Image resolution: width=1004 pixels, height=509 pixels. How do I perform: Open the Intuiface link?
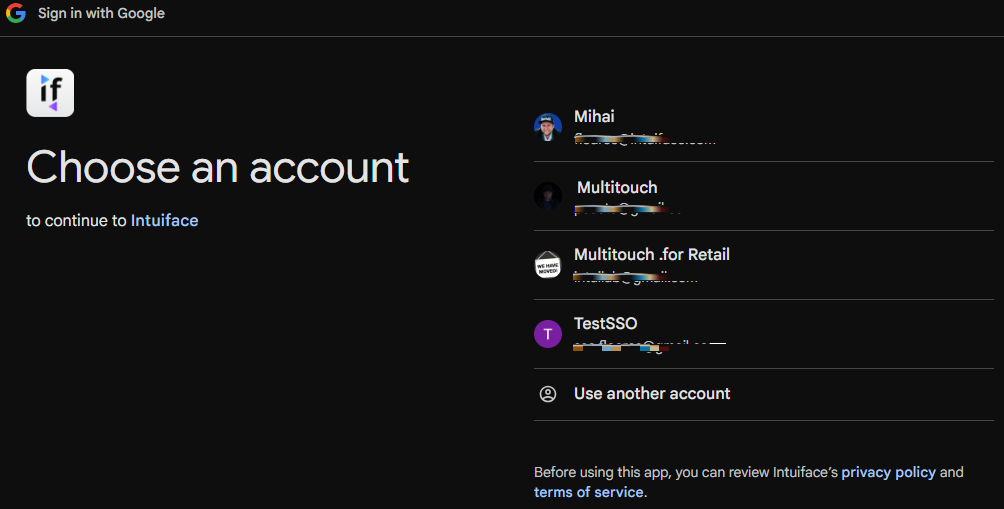tap(165, 220)
